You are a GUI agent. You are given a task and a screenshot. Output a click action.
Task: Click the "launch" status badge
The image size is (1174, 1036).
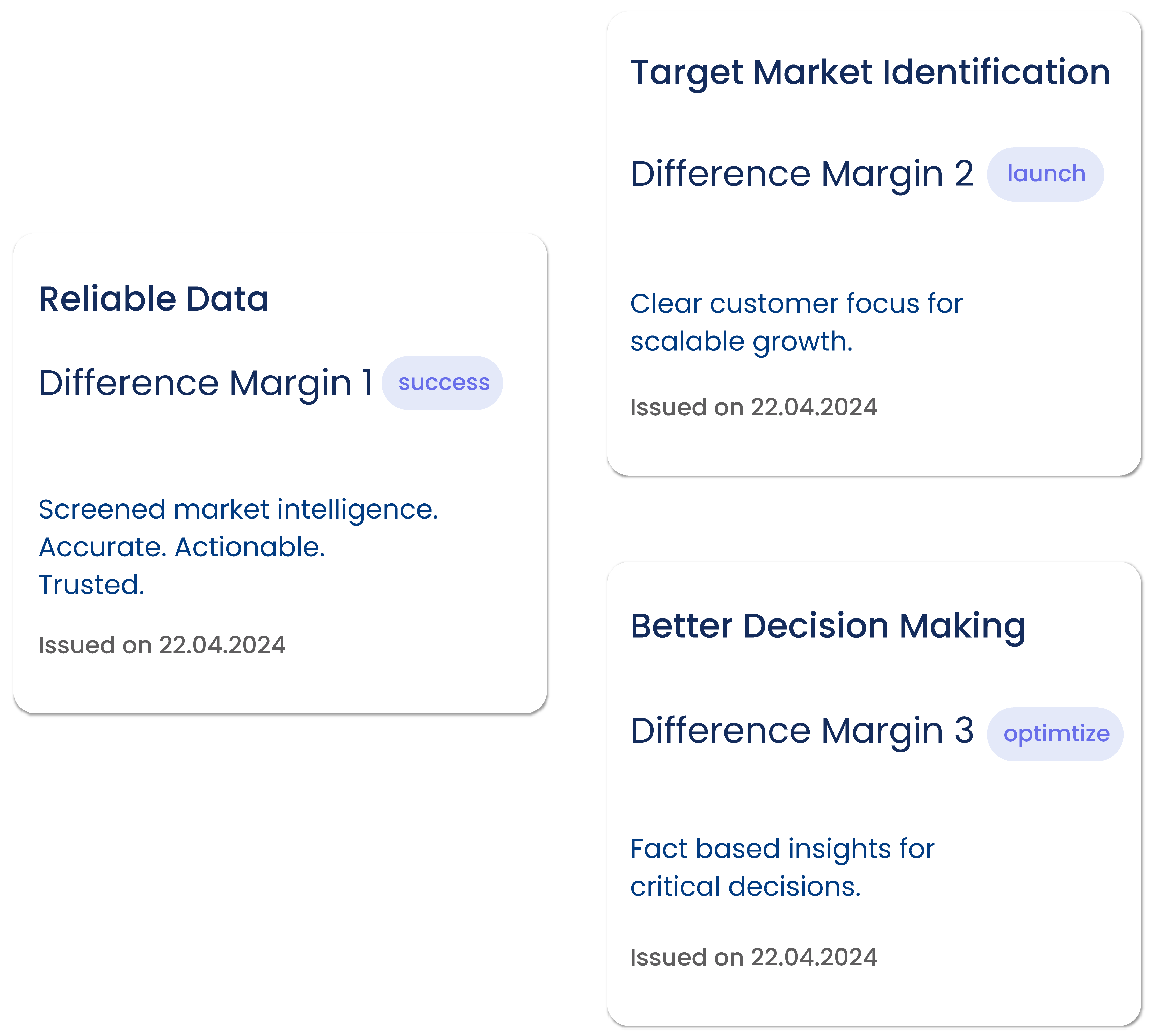click(x=1045, y=174)
